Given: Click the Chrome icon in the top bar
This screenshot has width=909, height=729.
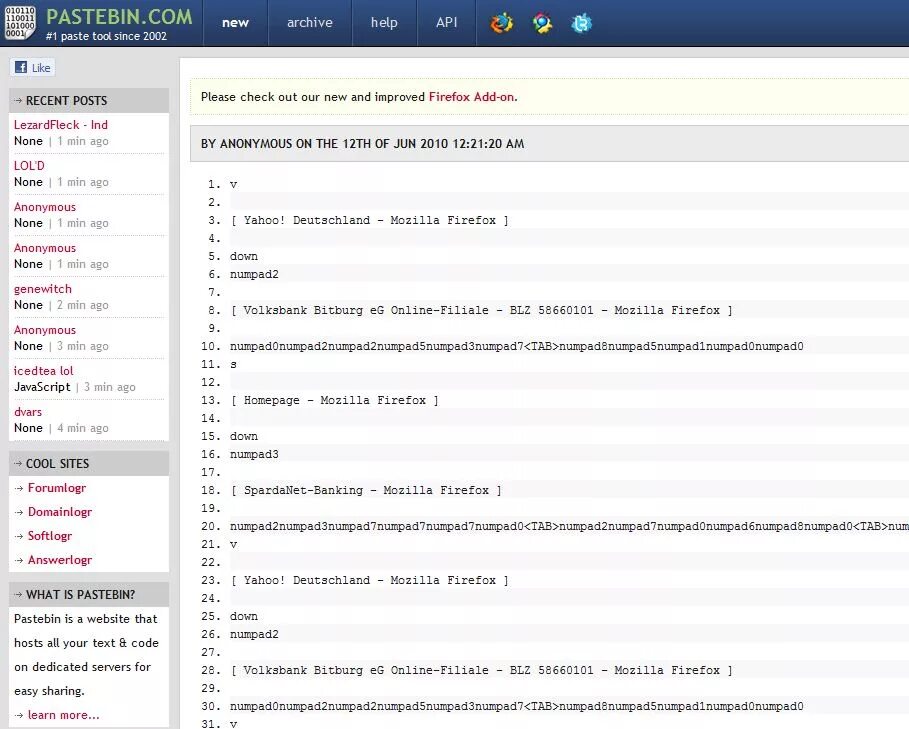Looking at the screenshot, I should pyautogui.click(x=543, y=23).
